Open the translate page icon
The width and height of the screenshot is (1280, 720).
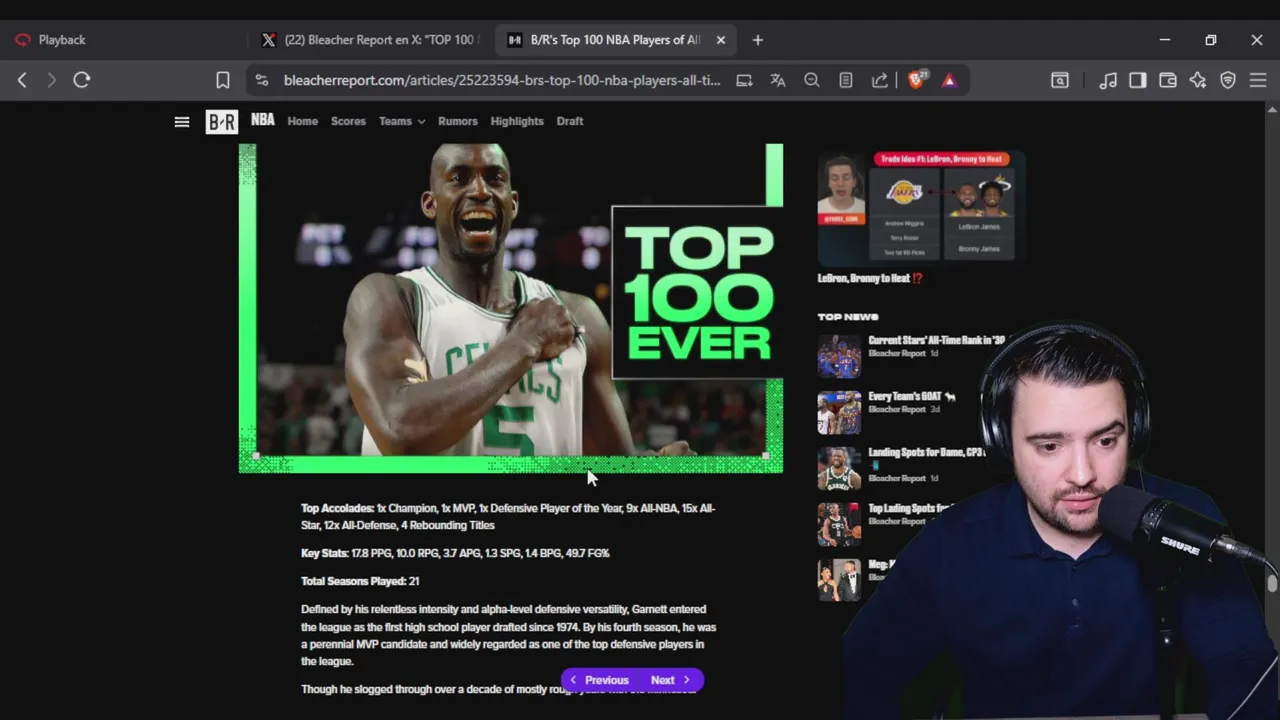(x=778, y=80)
